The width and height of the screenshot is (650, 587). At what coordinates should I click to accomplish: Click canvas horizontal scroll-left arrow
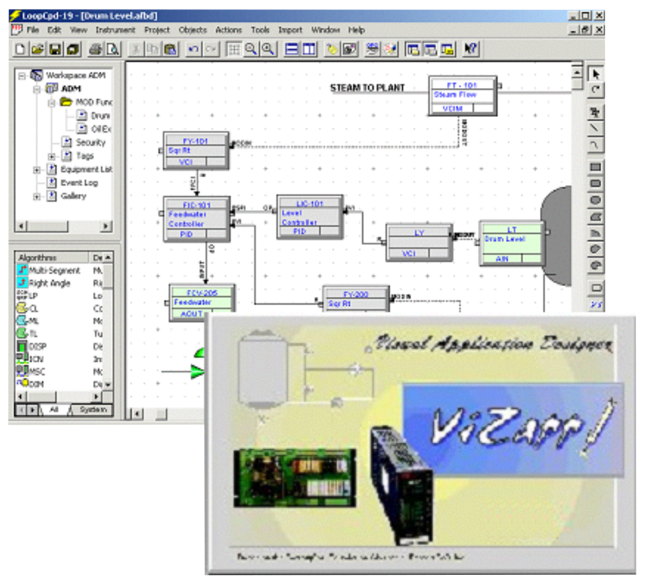pyautogui.click(x=138, y=414)
